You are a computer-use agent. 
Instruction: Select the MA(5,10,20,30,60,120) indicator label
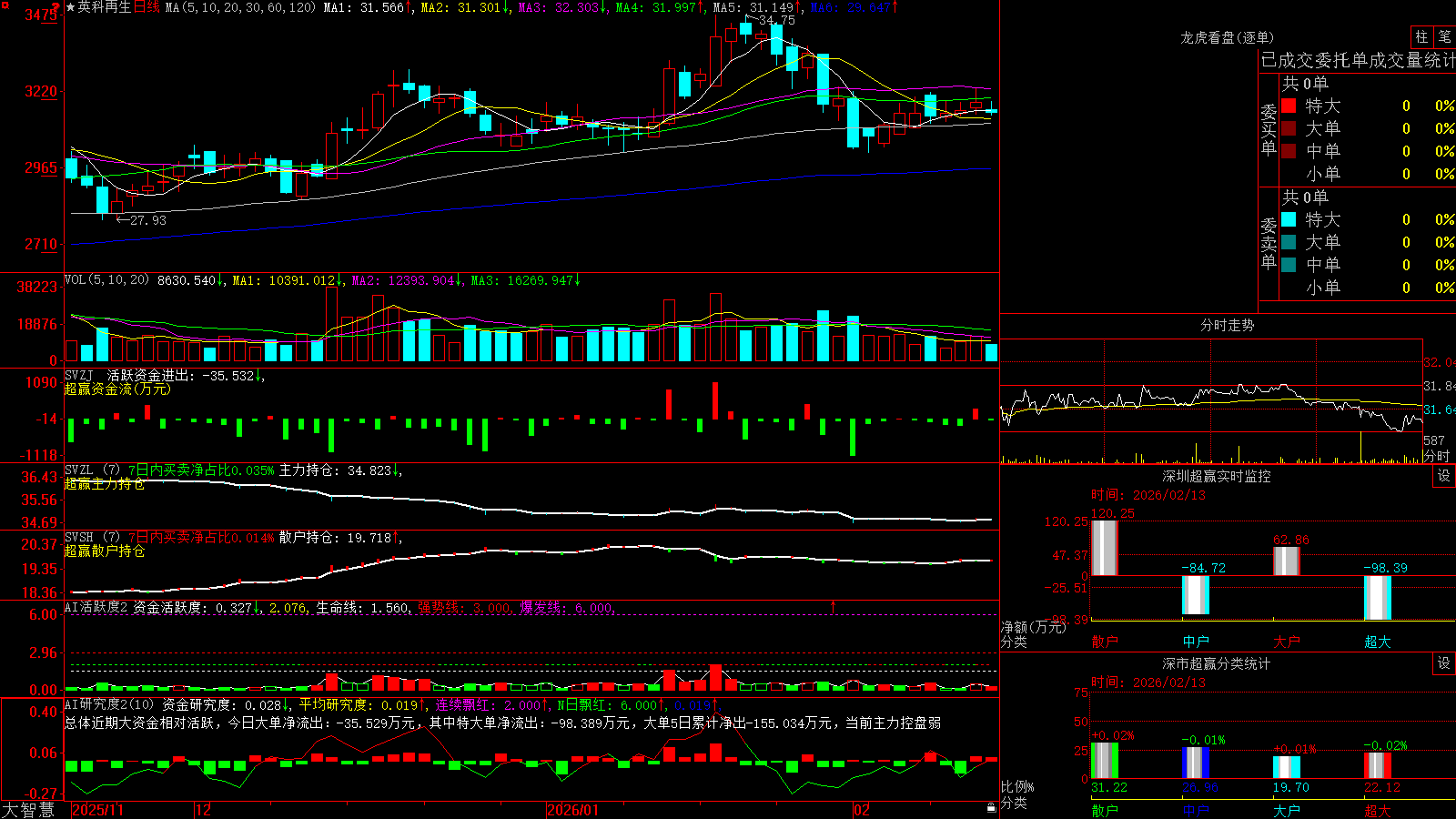pos(240,7)
